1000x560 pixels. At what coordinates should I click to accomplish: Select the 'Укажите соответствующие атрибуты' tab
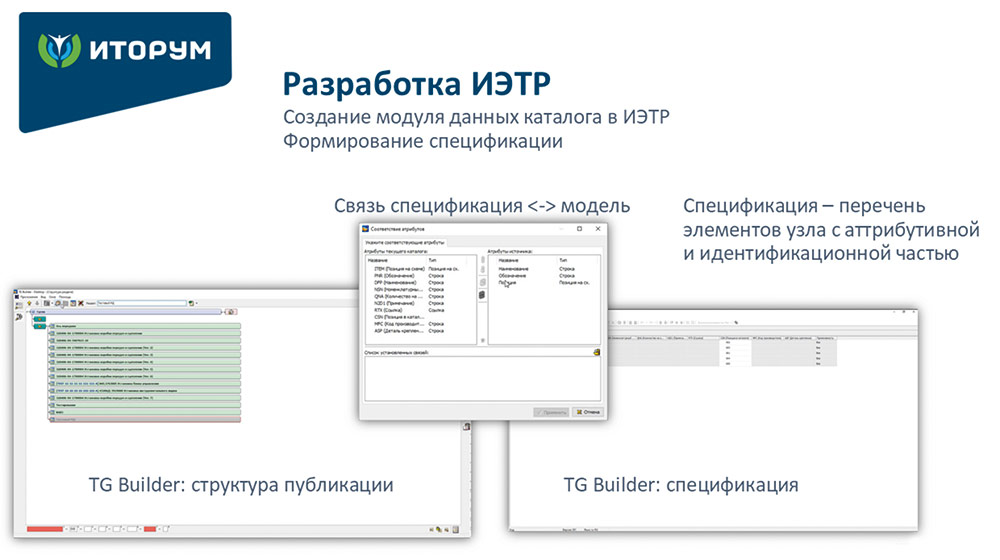[x=405, y=242]
